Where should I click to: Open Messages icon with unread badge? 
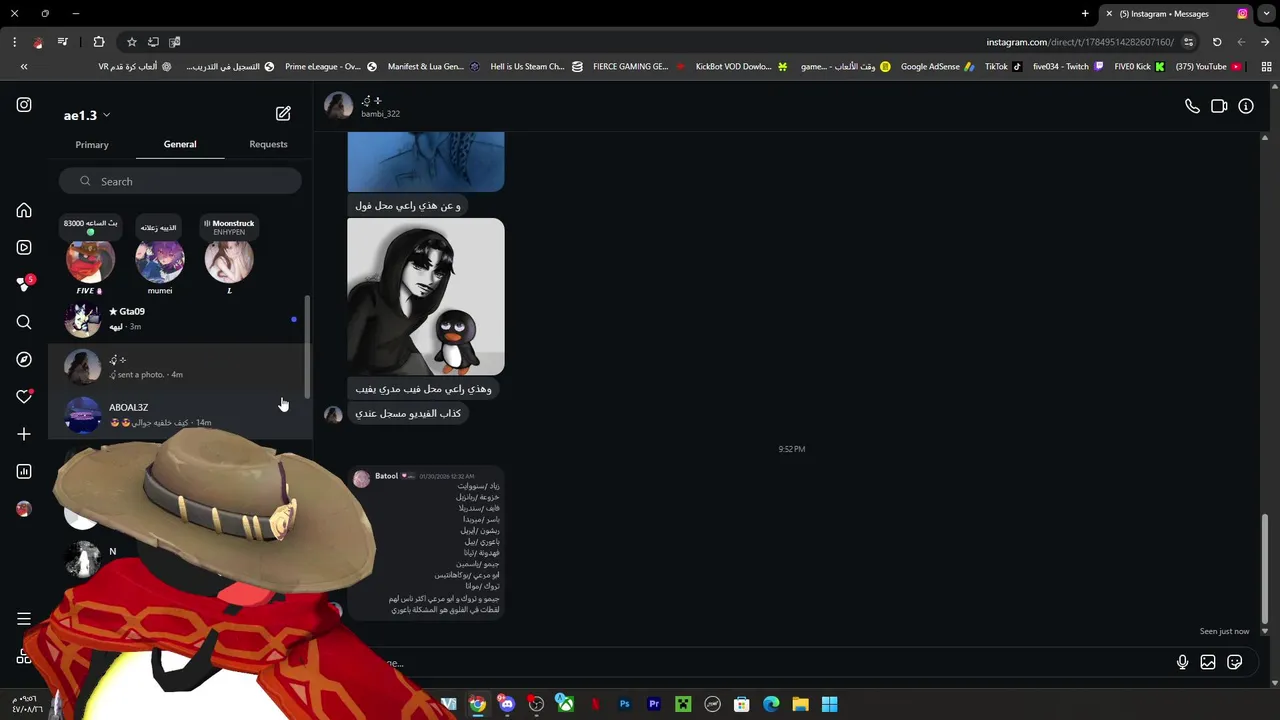(x=25, y=284)
